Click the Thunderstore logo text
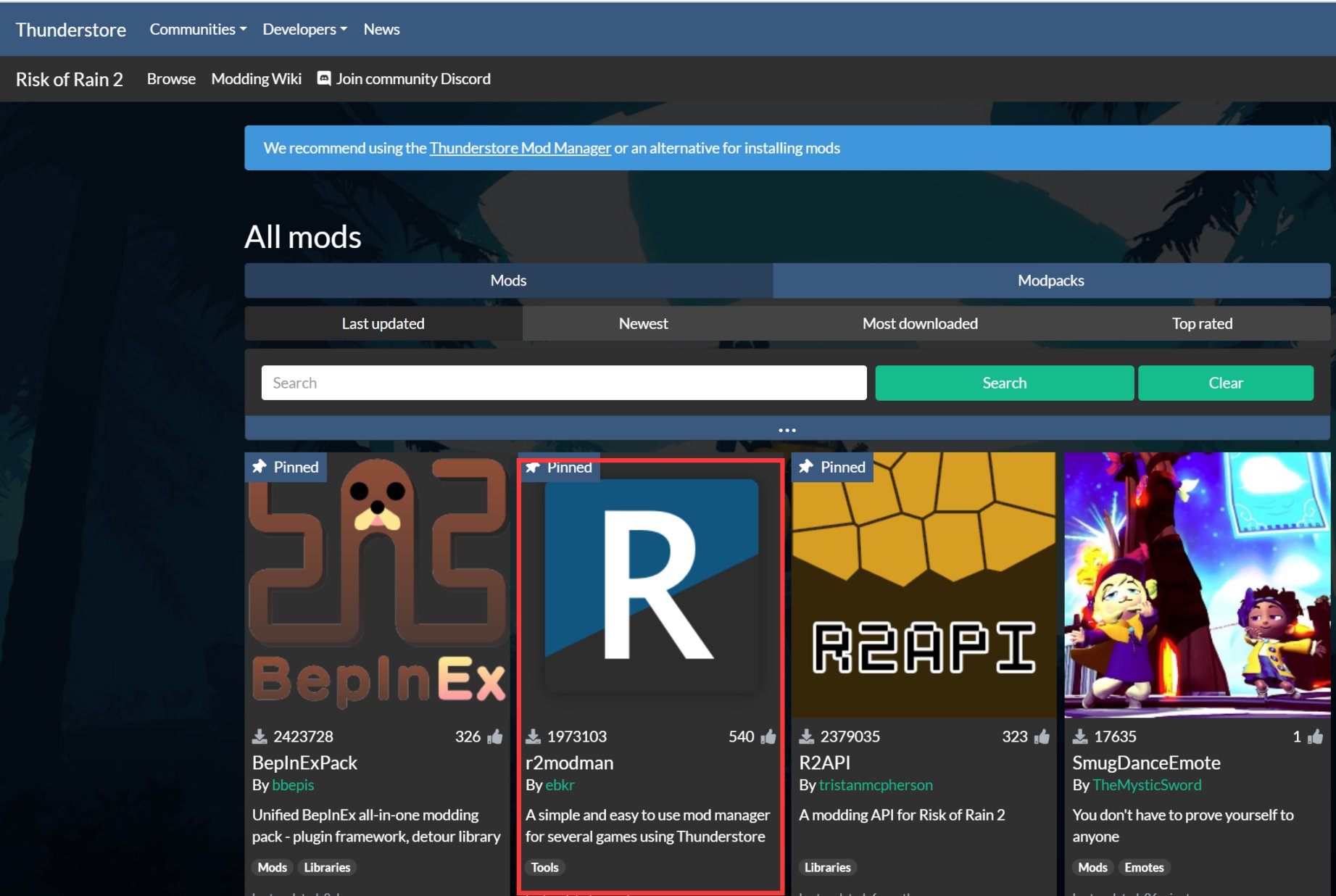Image resolution: width=1336 pixels, height=896 pixels. tap(71, 30)
